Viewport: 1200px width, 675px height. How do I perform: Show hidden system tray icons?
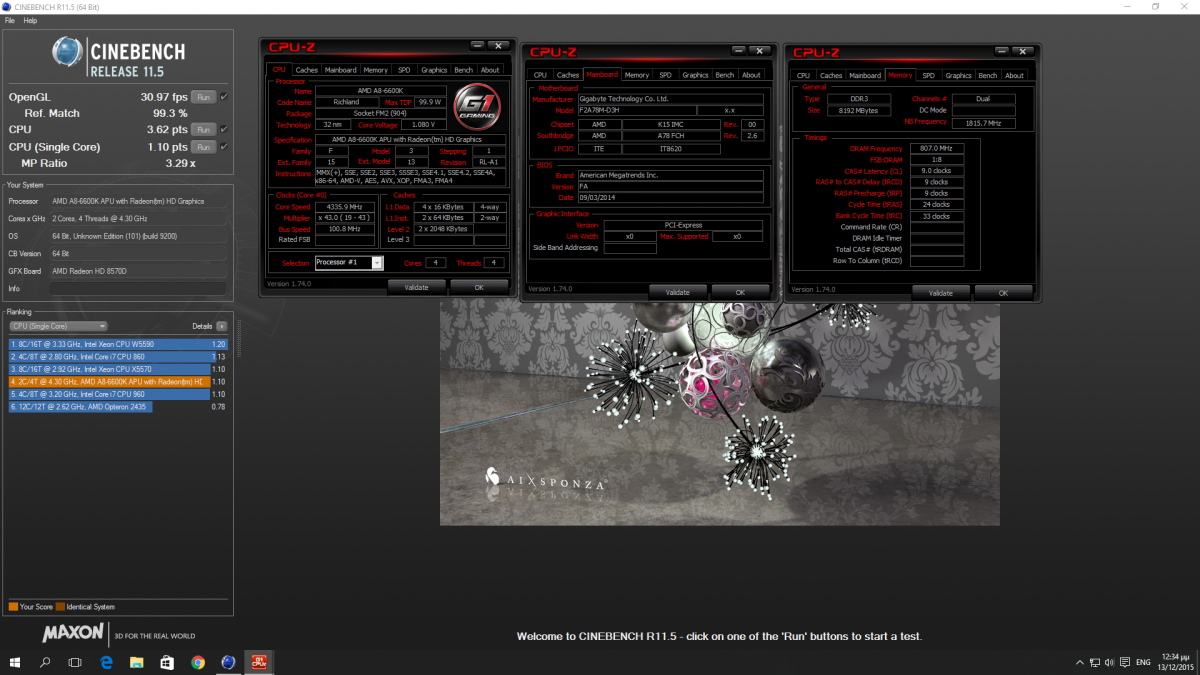(1079, 662)
